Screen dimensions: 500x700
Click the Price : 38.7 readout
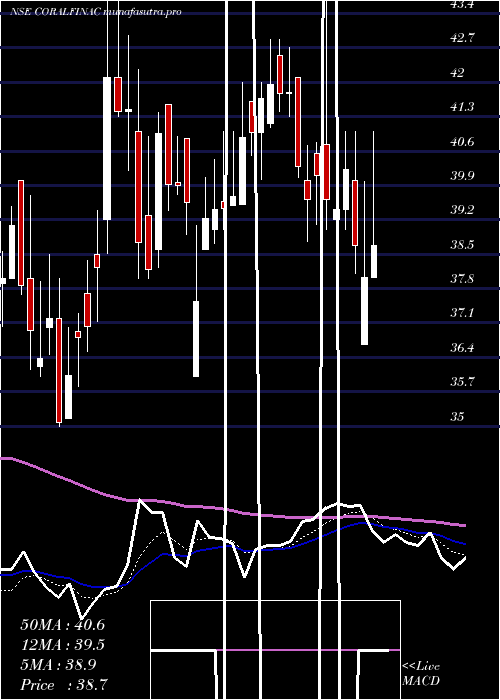point(64,685)
